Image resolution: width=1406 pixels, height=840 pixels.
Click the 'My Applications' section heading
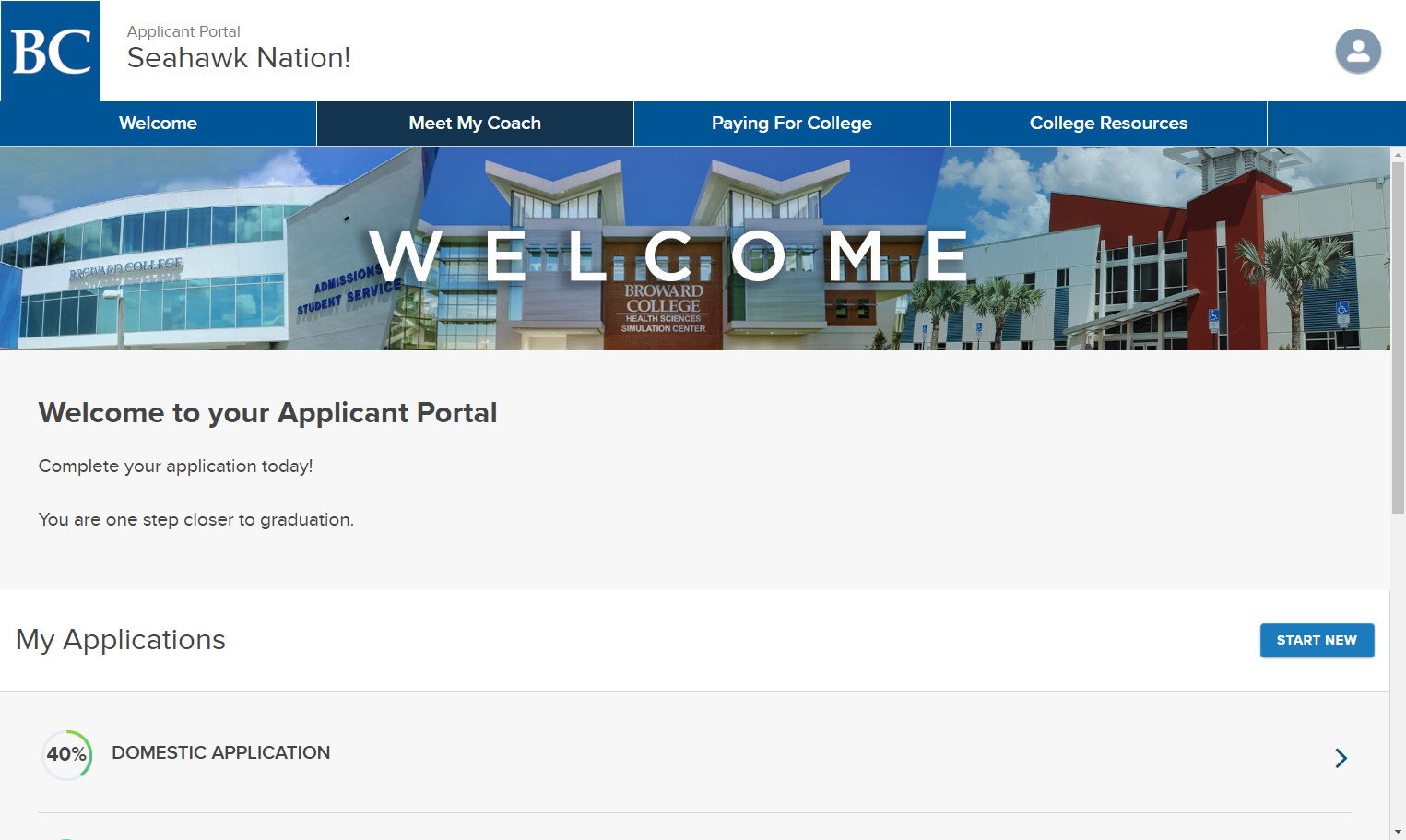click(121, 640)
